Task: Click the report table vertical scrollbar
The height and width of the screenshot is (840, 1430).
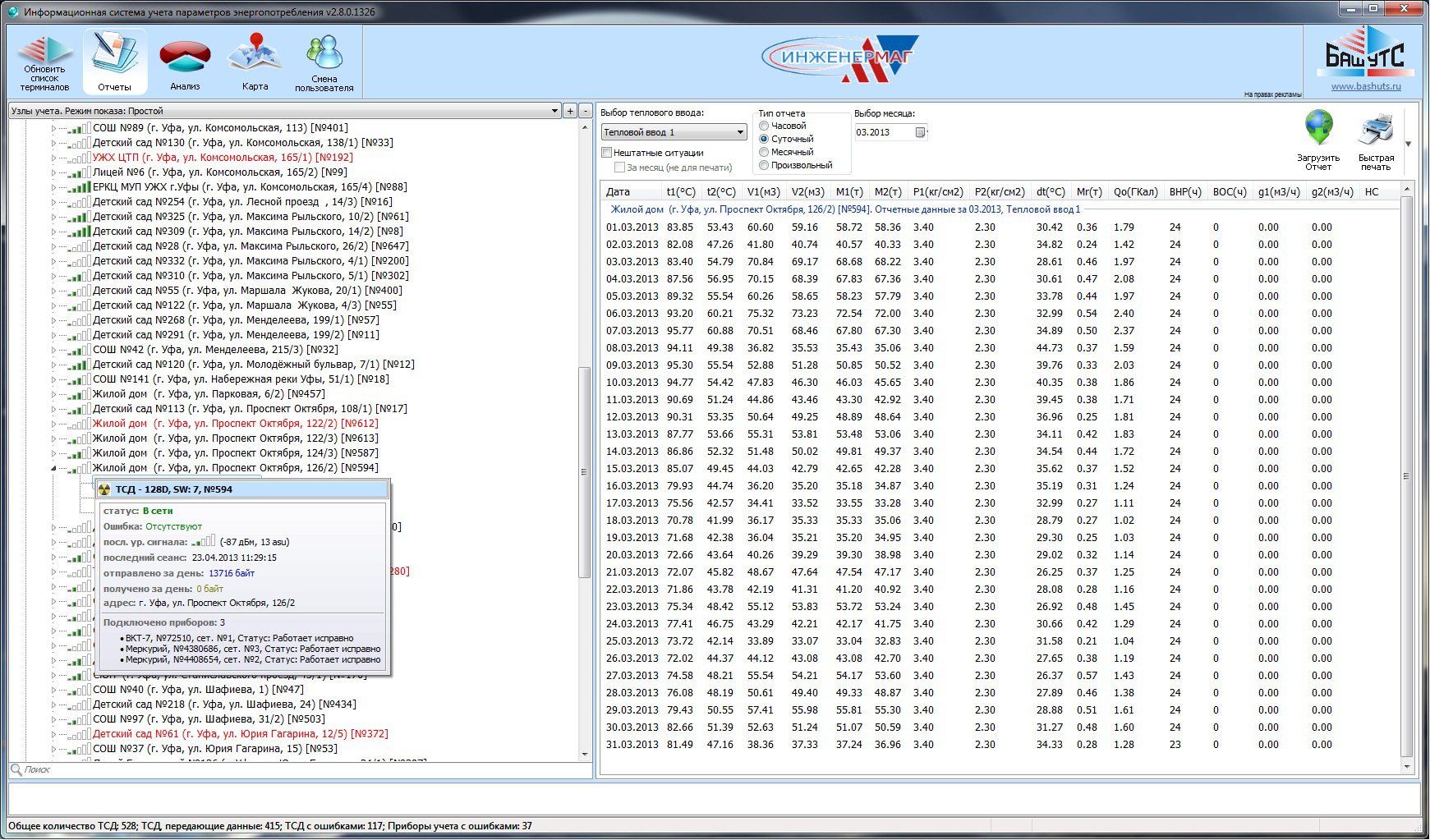Action: 1406,476
